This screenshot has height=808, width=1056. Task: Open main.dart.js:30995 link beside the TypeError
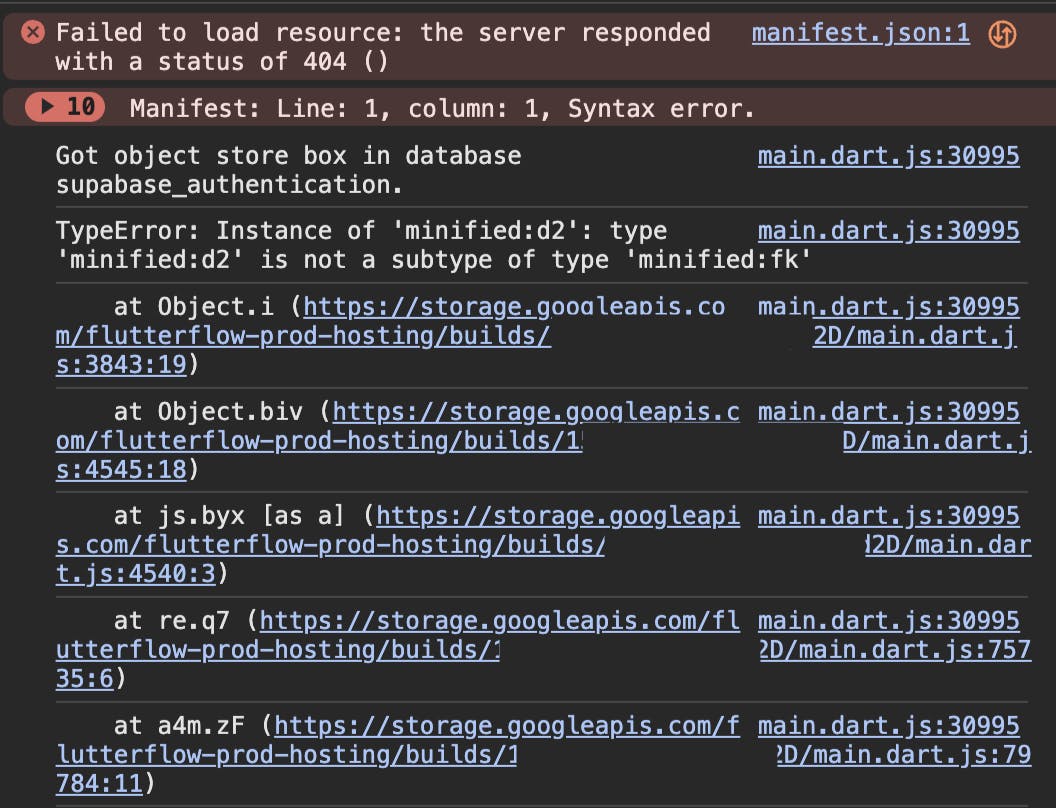pyautogui.click(x=888, y=231)
